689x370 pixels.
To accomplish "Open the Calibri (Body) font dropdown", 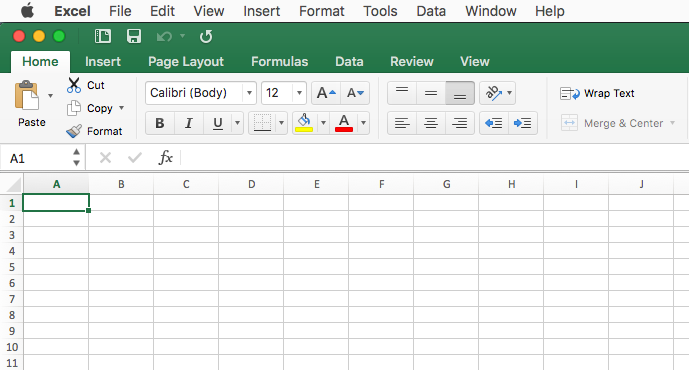I will tap(249, 93).
